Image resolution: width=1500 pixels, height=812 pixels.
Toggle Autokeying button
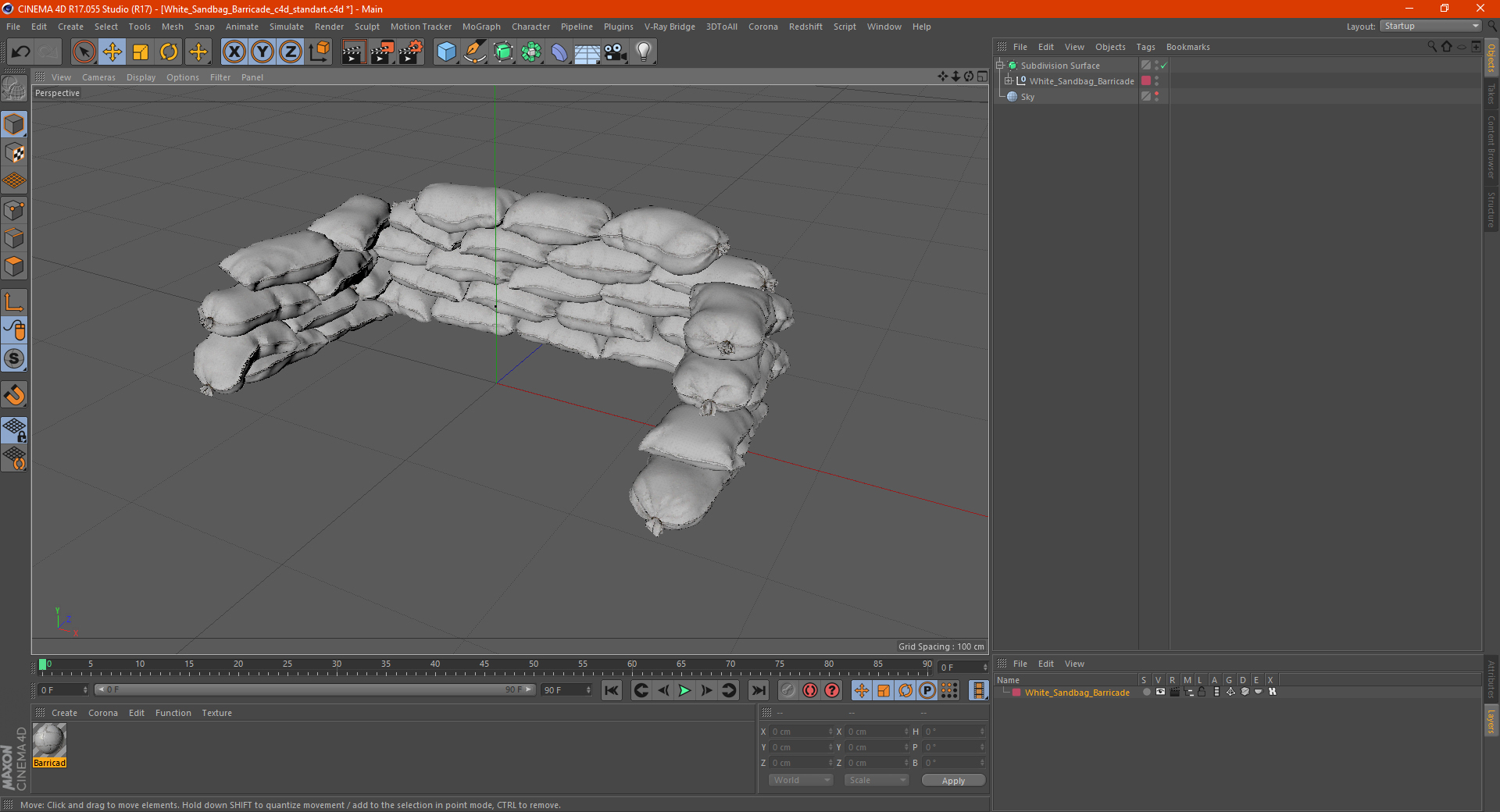click(810, 690)
